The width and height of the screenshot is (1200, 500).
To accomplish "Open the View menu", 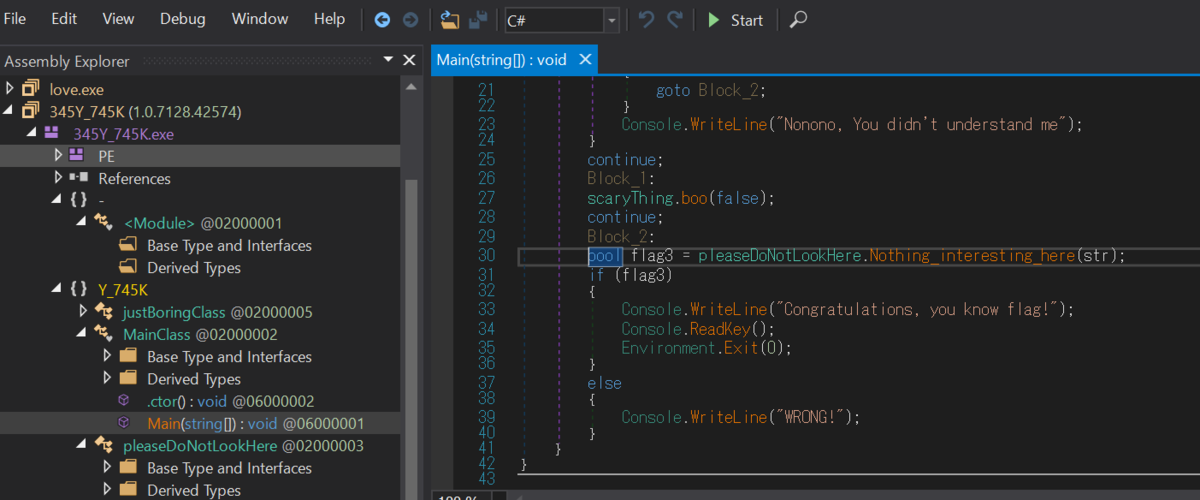I will point(118,19).
